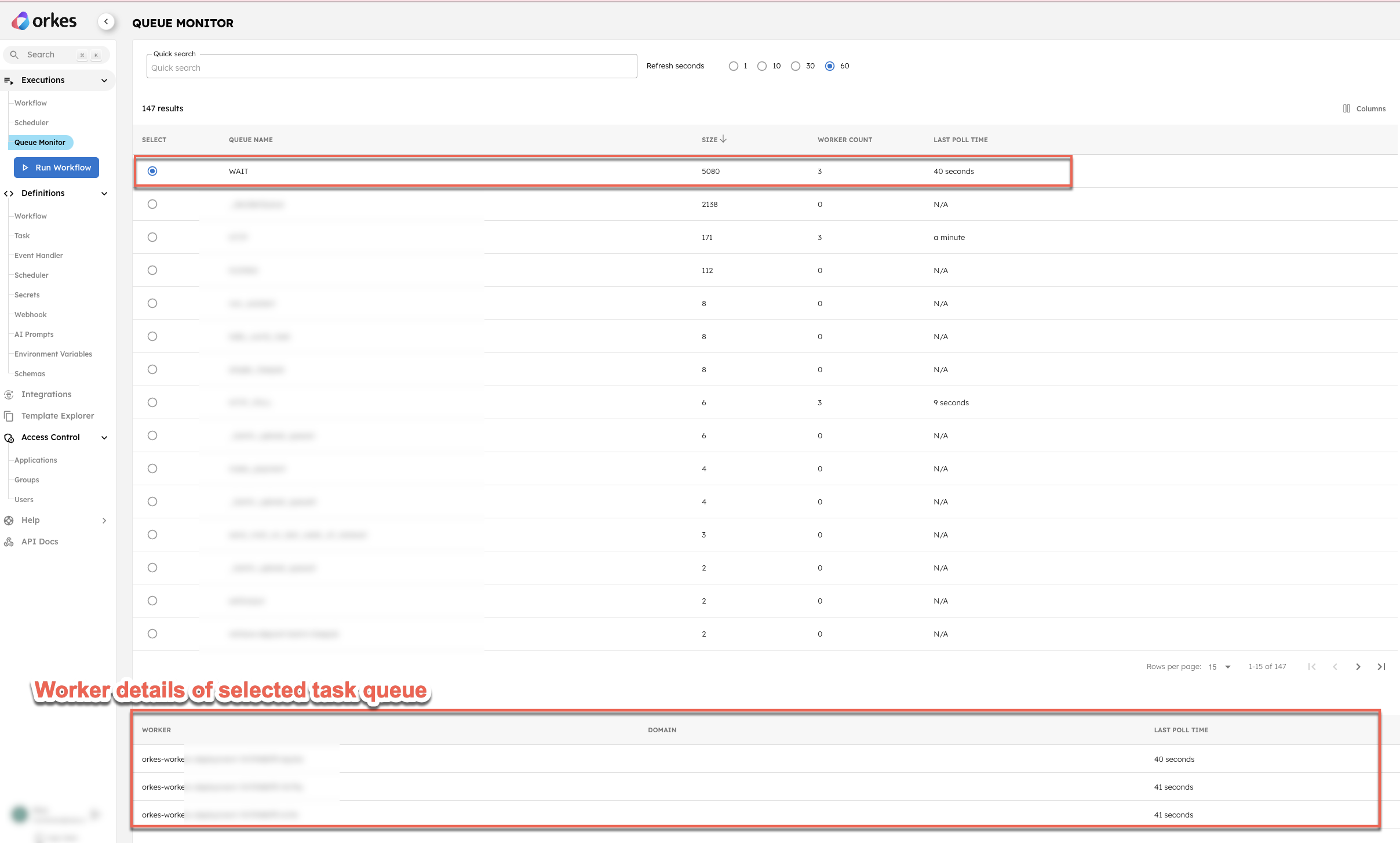
Task: Click the Template Explorer copy icon
Action: 9,416
